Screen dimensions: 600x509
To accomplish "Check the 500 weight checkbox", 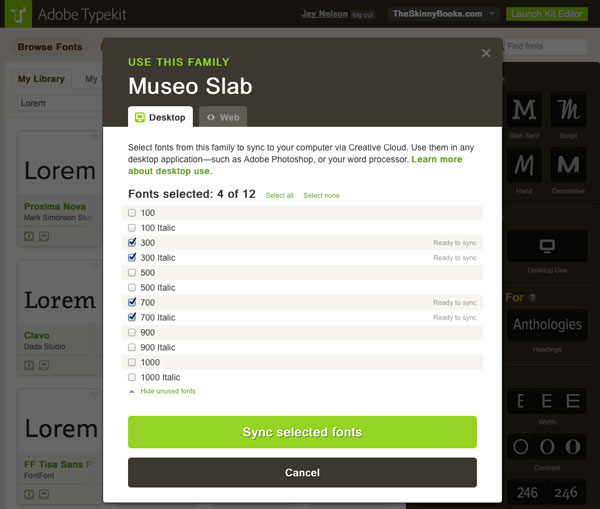I will 132,272.
